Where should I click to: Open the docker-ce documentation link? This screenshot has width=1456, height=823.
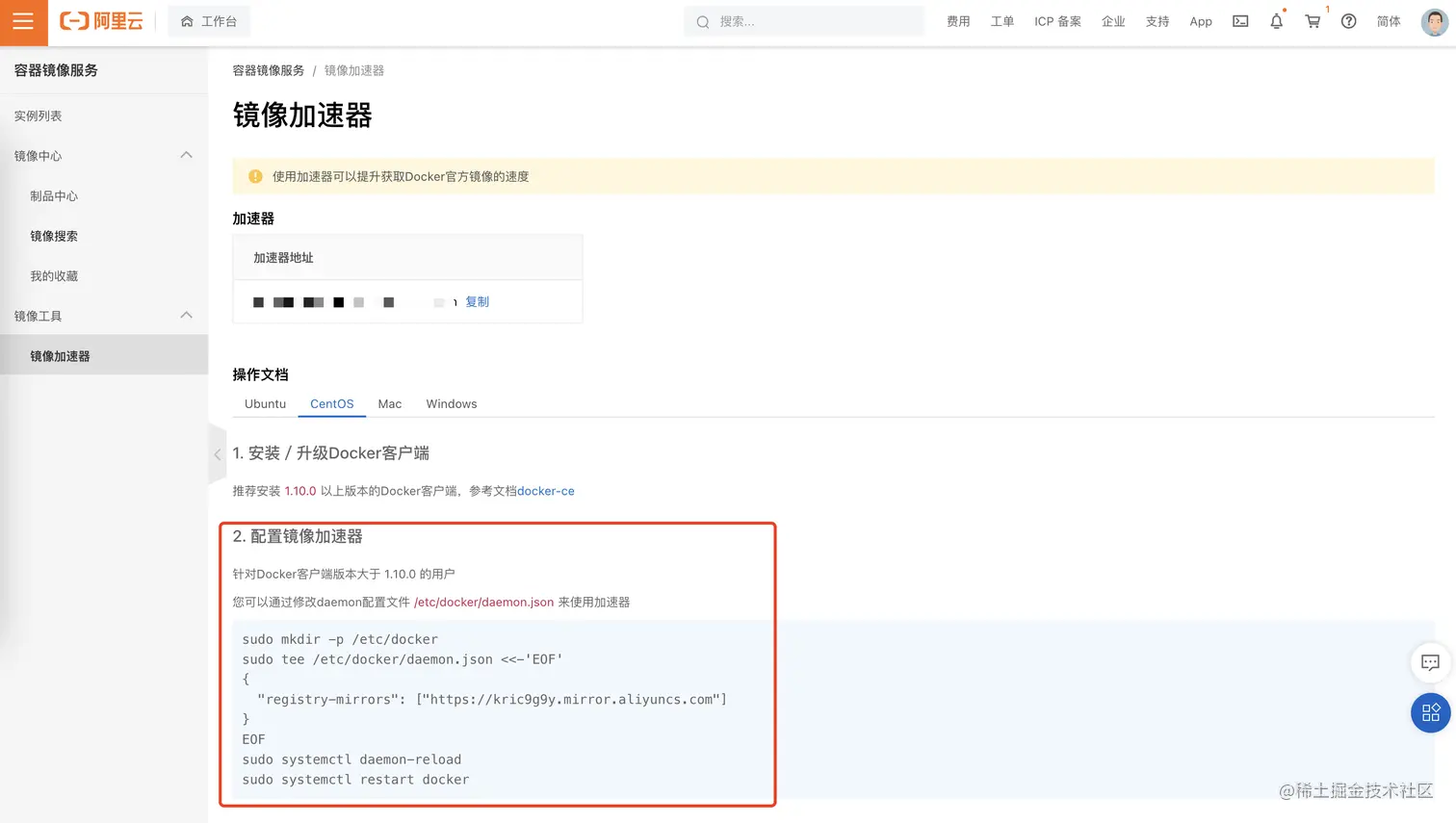point(545,491)
